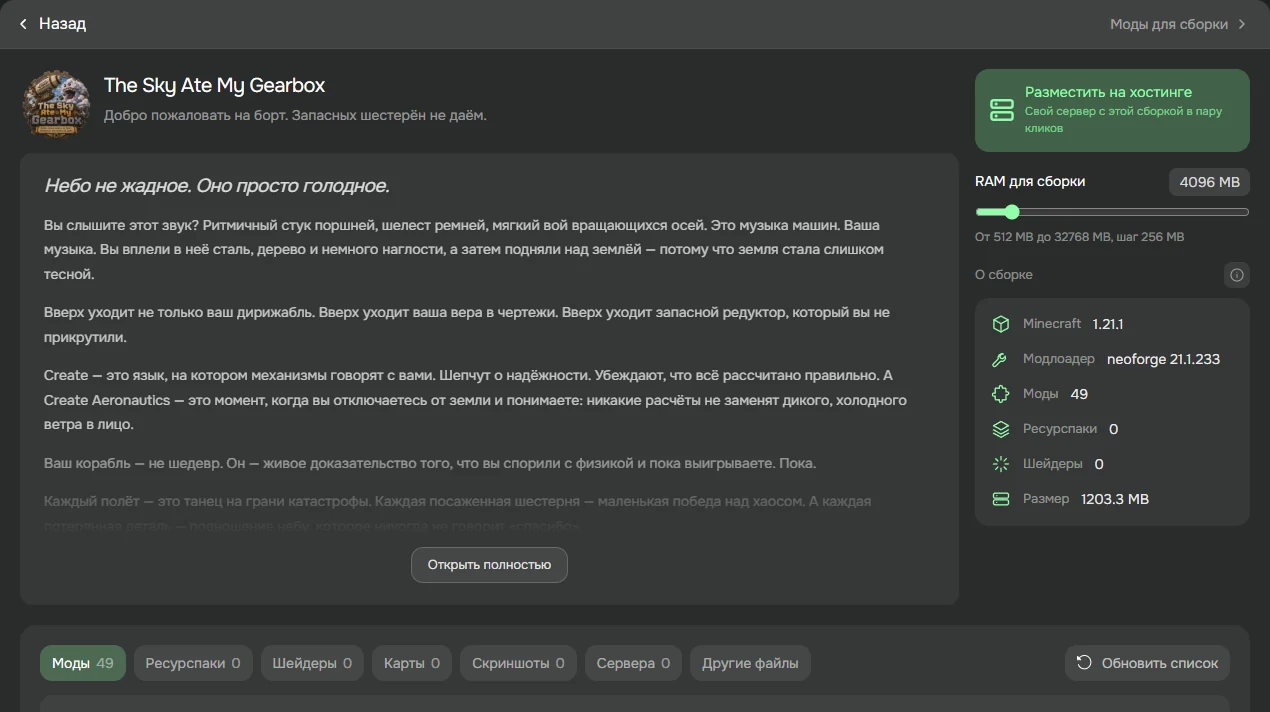The width and height of the screenshot is (1270, 712).
Task: Click the Minecraft version 1.21.1 value
Action: pos(1108,324)
